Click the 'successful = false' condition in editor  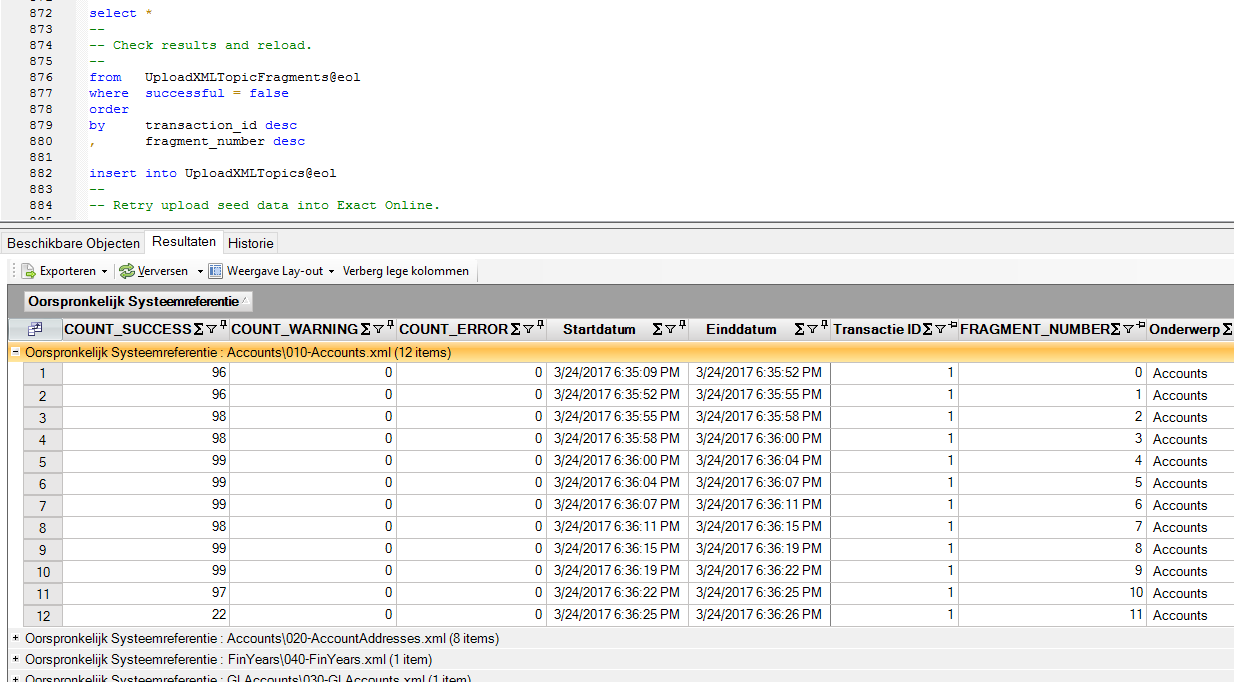tap(217, 93)
